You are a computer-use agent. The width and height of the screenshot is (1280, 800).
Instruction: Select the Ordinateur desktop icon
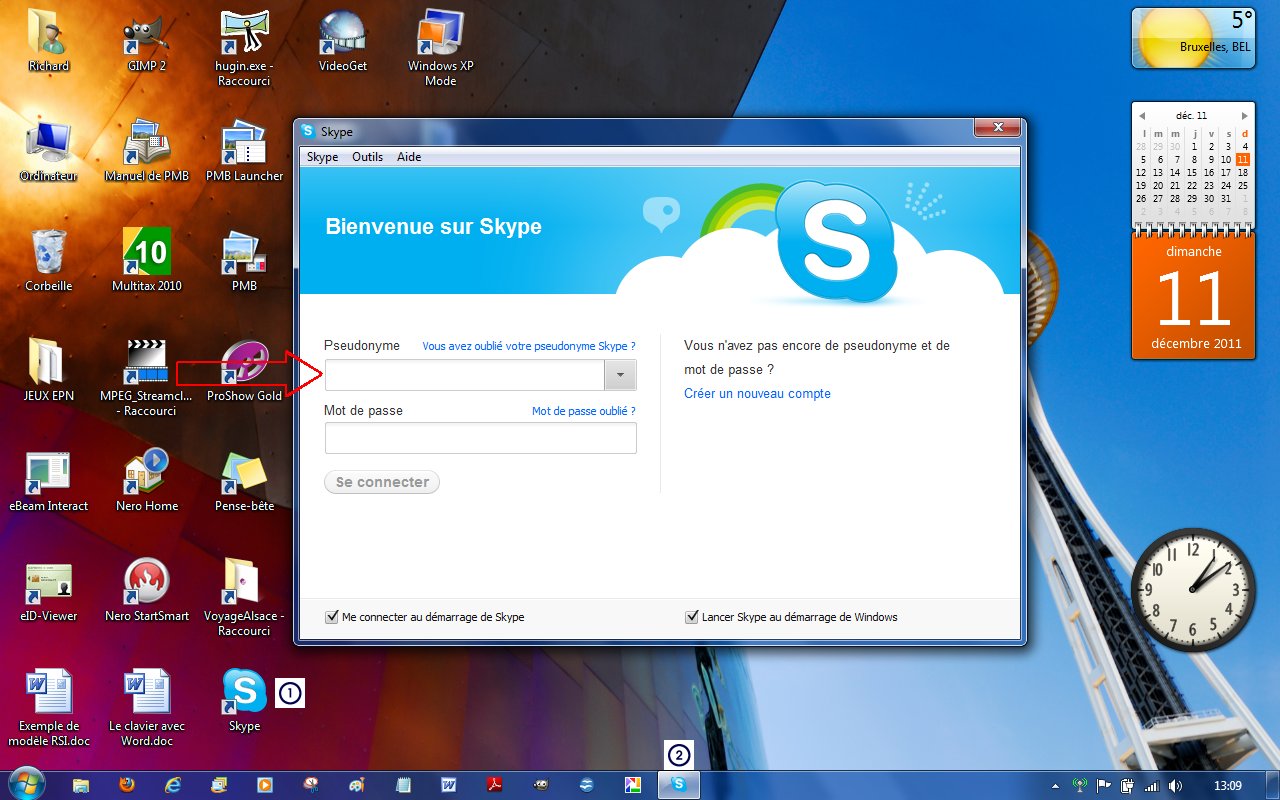click(49, 152)
